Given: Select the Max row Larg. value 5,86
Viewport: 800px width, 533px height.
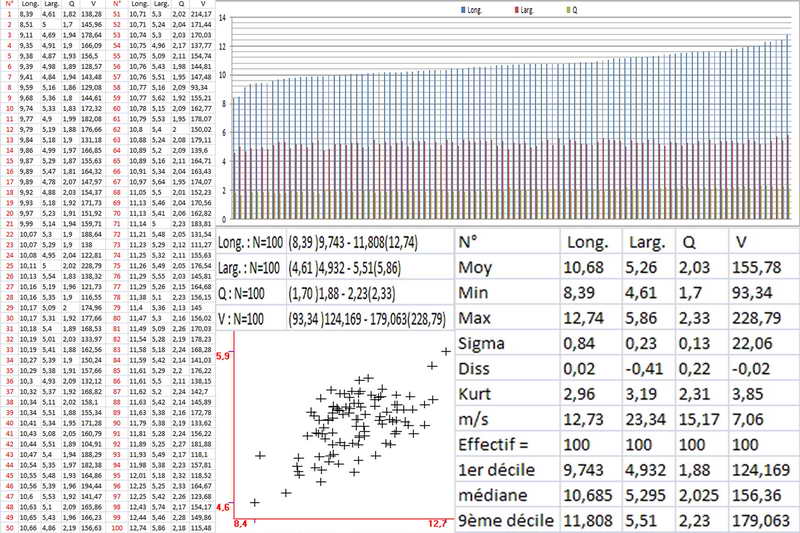Looking at the screenshot, I should (x=641, y=318).
